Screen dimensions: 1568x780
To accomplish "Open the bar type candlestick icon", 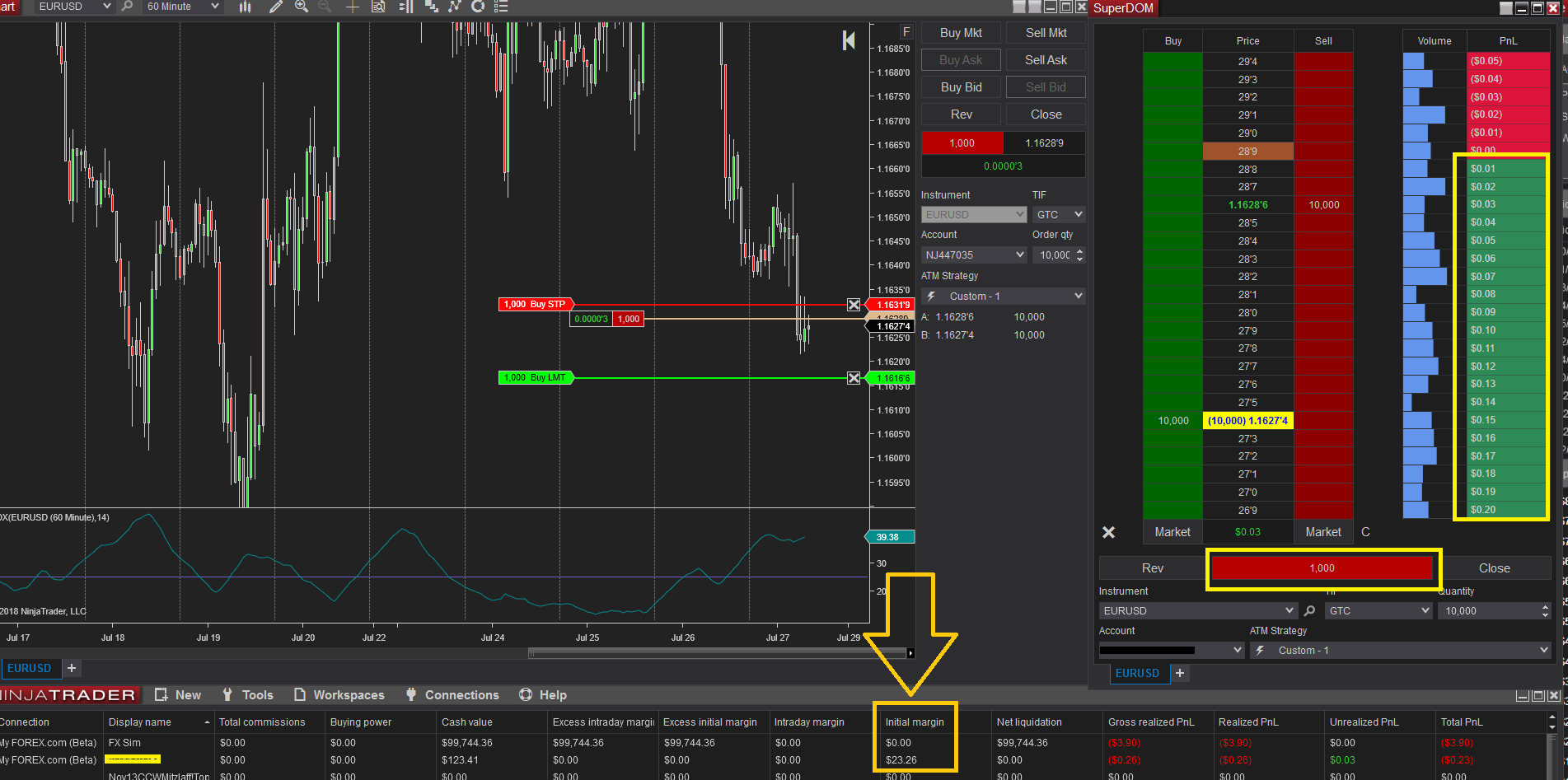I will [x=245, y=7].
